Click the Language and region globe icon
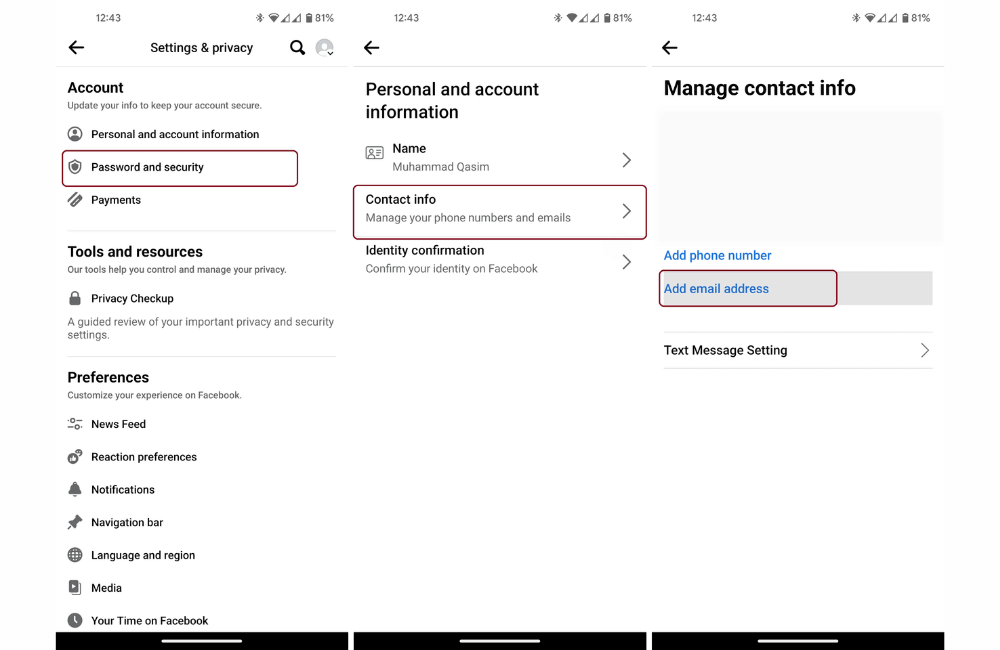 (x=75, y=555)
